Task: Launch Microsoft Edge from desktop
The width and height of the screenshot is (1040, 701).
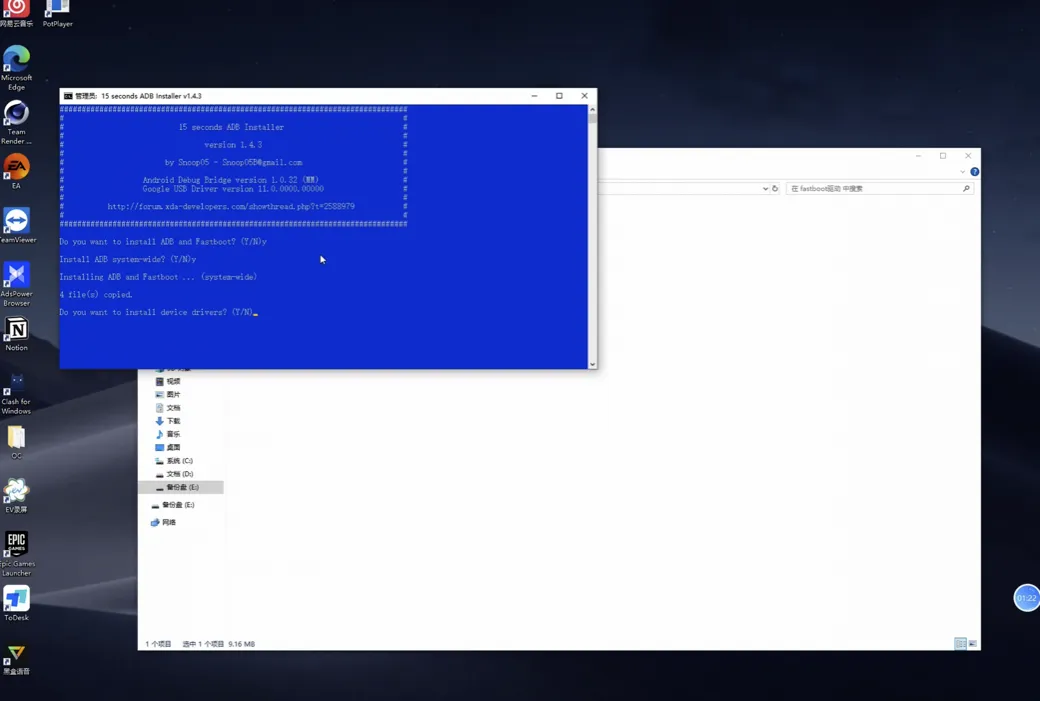Action: click(x=17, y=68)
